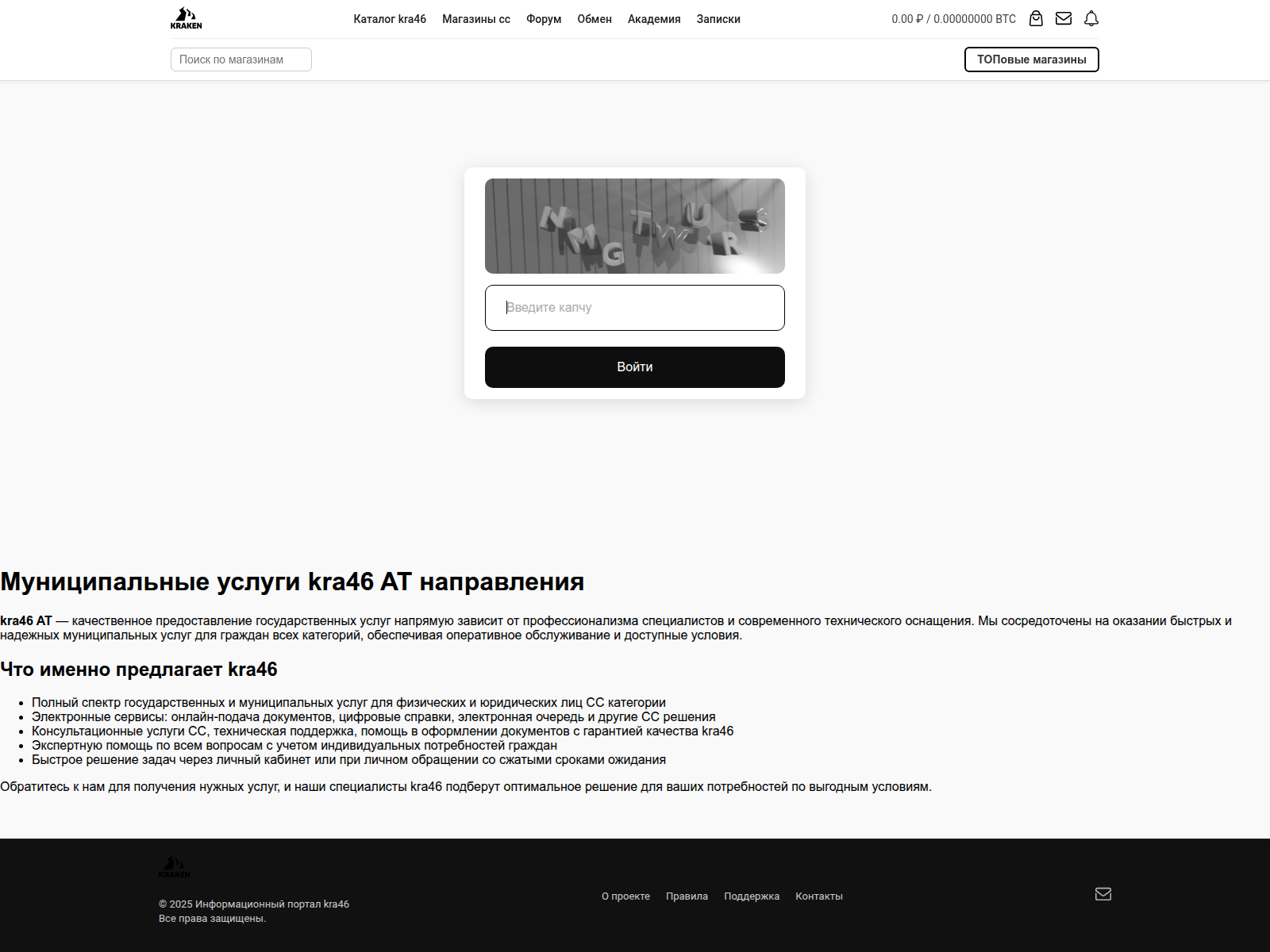
Task: Click the Kraken logo in header
Action: click(x=186, y=18)
